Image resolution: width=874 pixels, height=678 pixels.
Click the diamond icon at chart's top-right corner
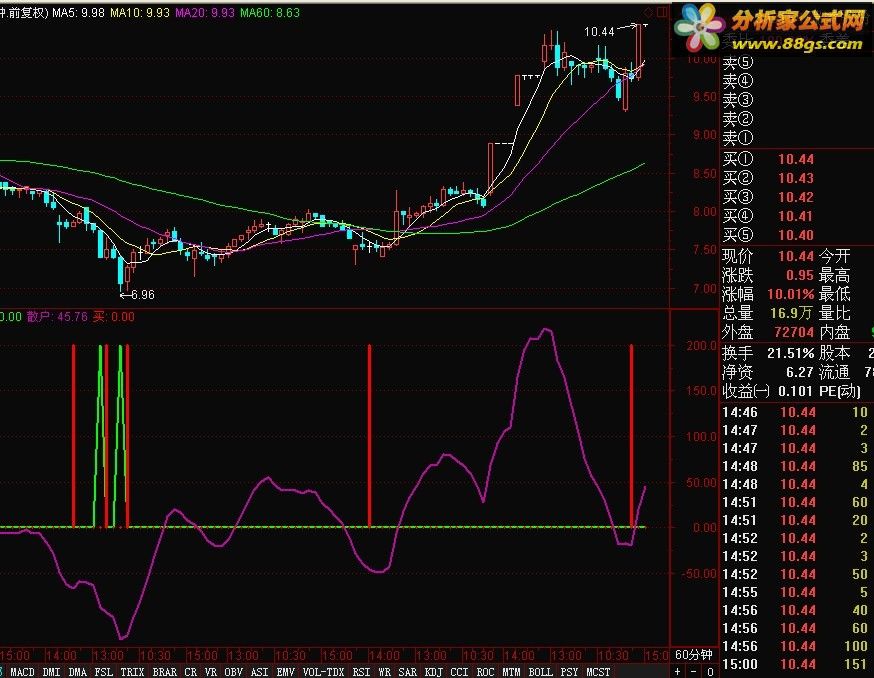pyautogui.click(x=648, y=11)
